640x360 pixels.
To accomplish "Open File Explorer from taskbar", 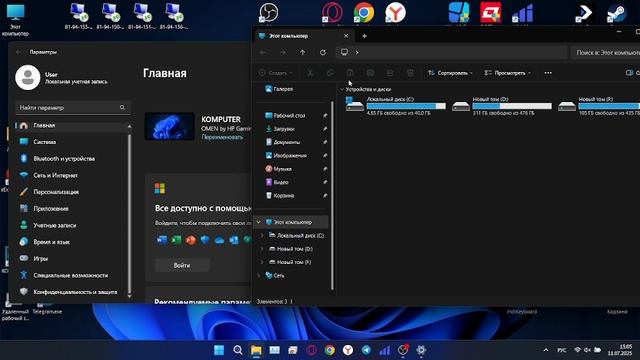I will click(x=256, y=350).
